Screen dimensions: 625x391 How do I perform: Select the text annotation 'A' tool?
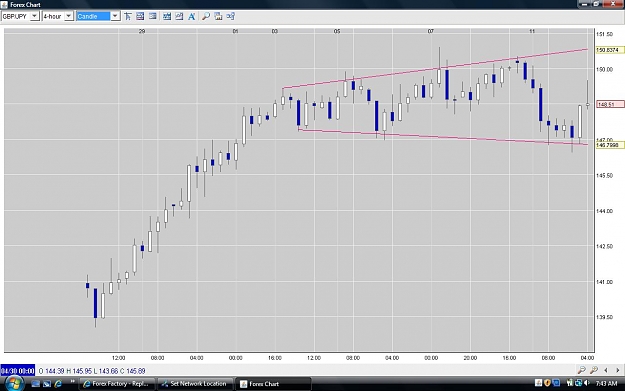(x=192, y=16)
